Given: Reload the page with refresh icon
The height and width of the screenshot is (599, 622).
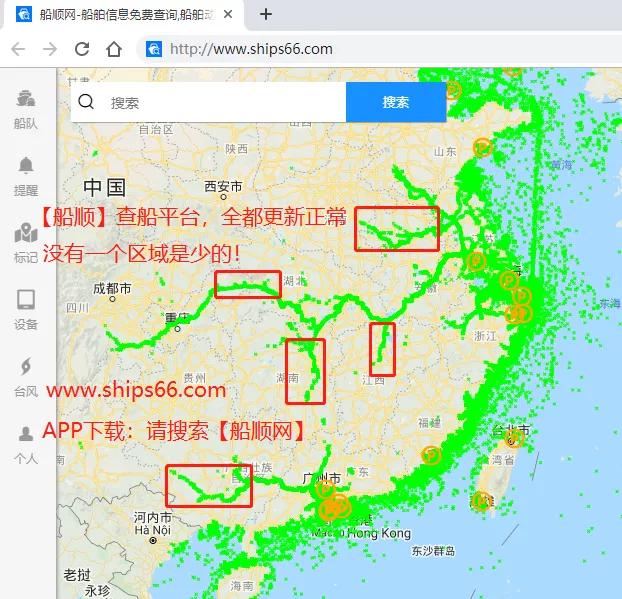Looking at the screenshot, I should (82, 49).
